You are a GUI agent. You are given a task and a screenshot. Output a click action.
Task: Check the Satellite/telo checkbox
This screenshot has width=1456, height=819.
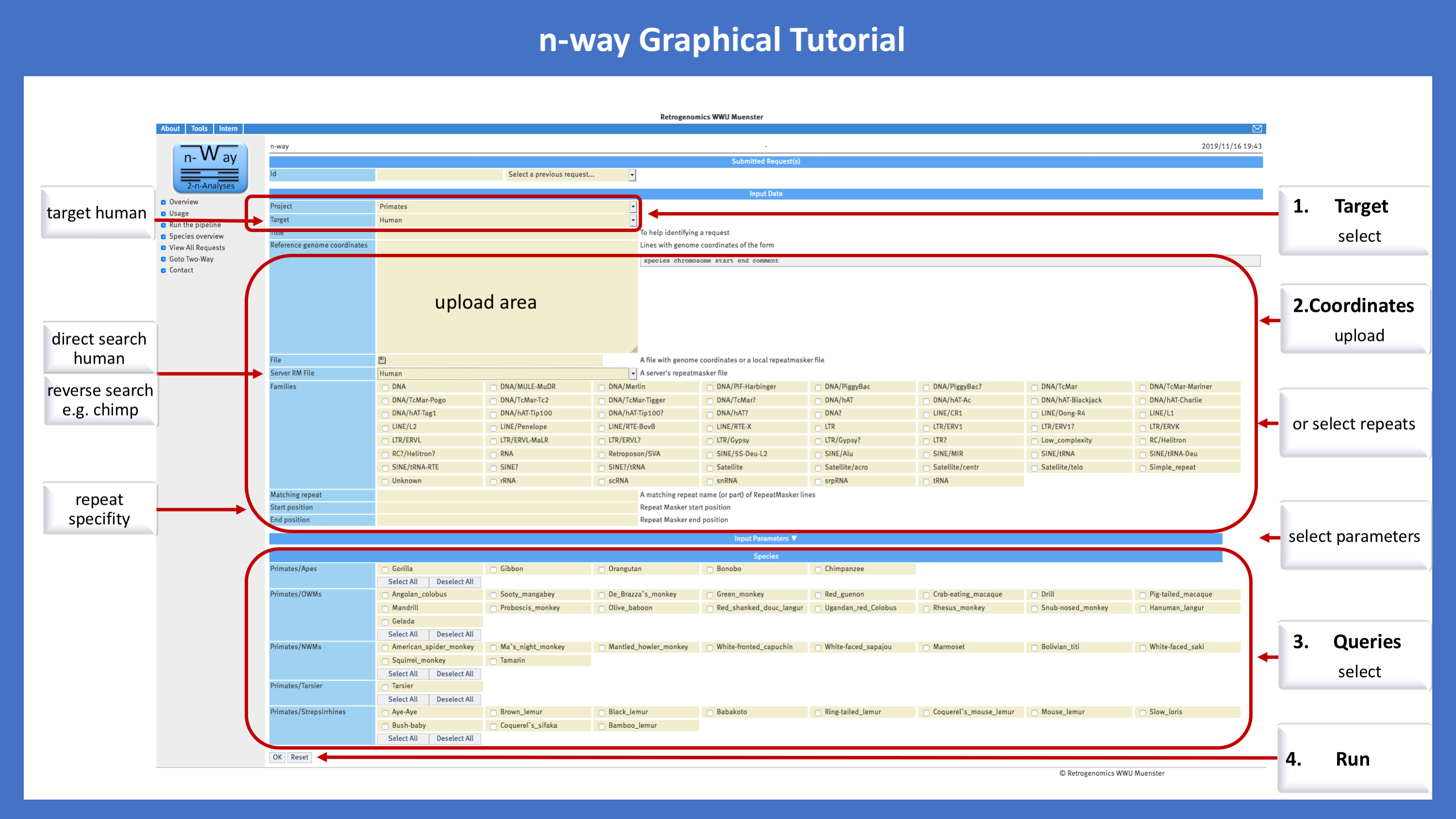pos(1035,468)
